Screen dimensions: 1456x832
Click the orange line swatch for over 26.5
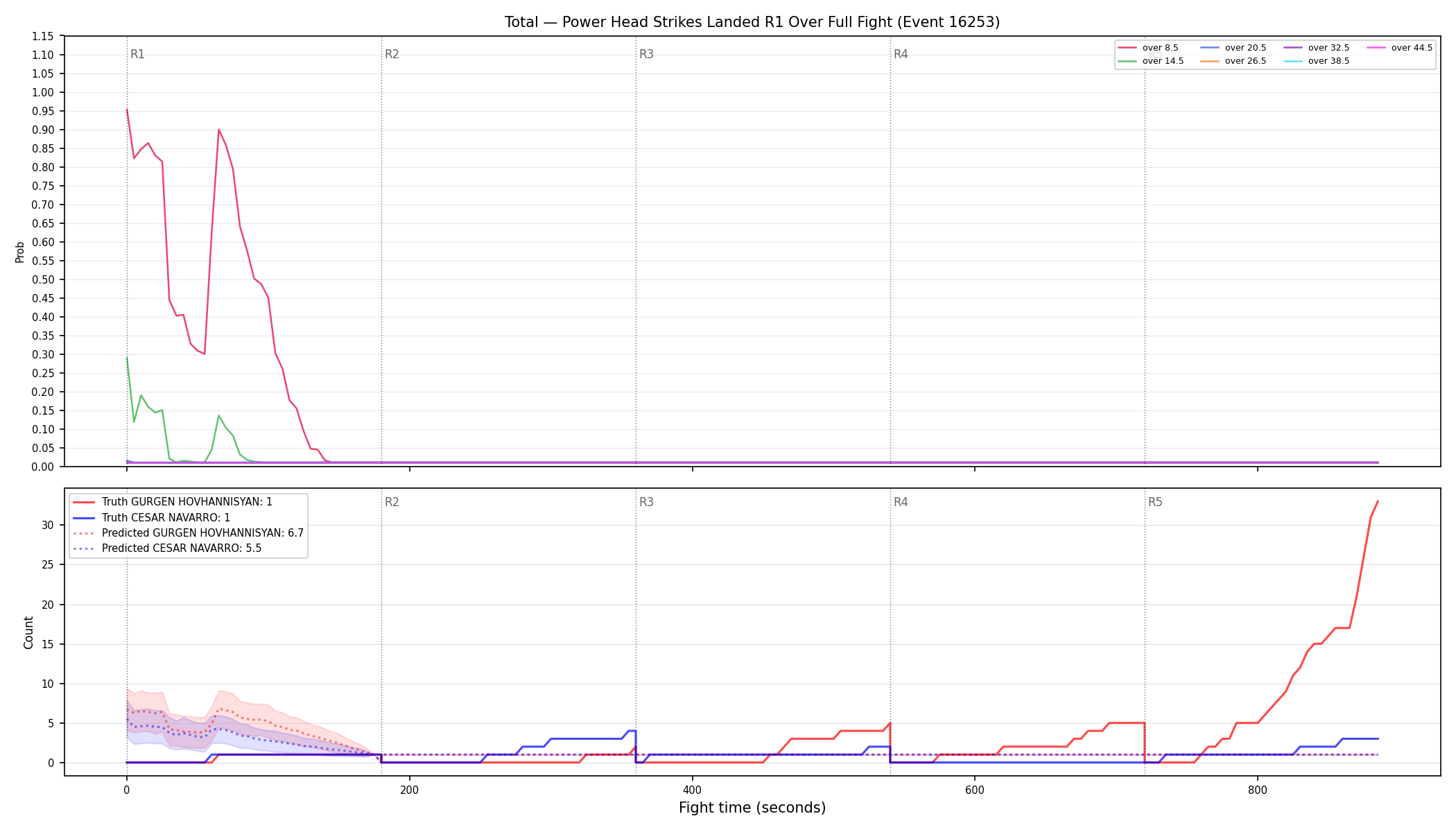pyautogui.click(x=1210, y=61)
